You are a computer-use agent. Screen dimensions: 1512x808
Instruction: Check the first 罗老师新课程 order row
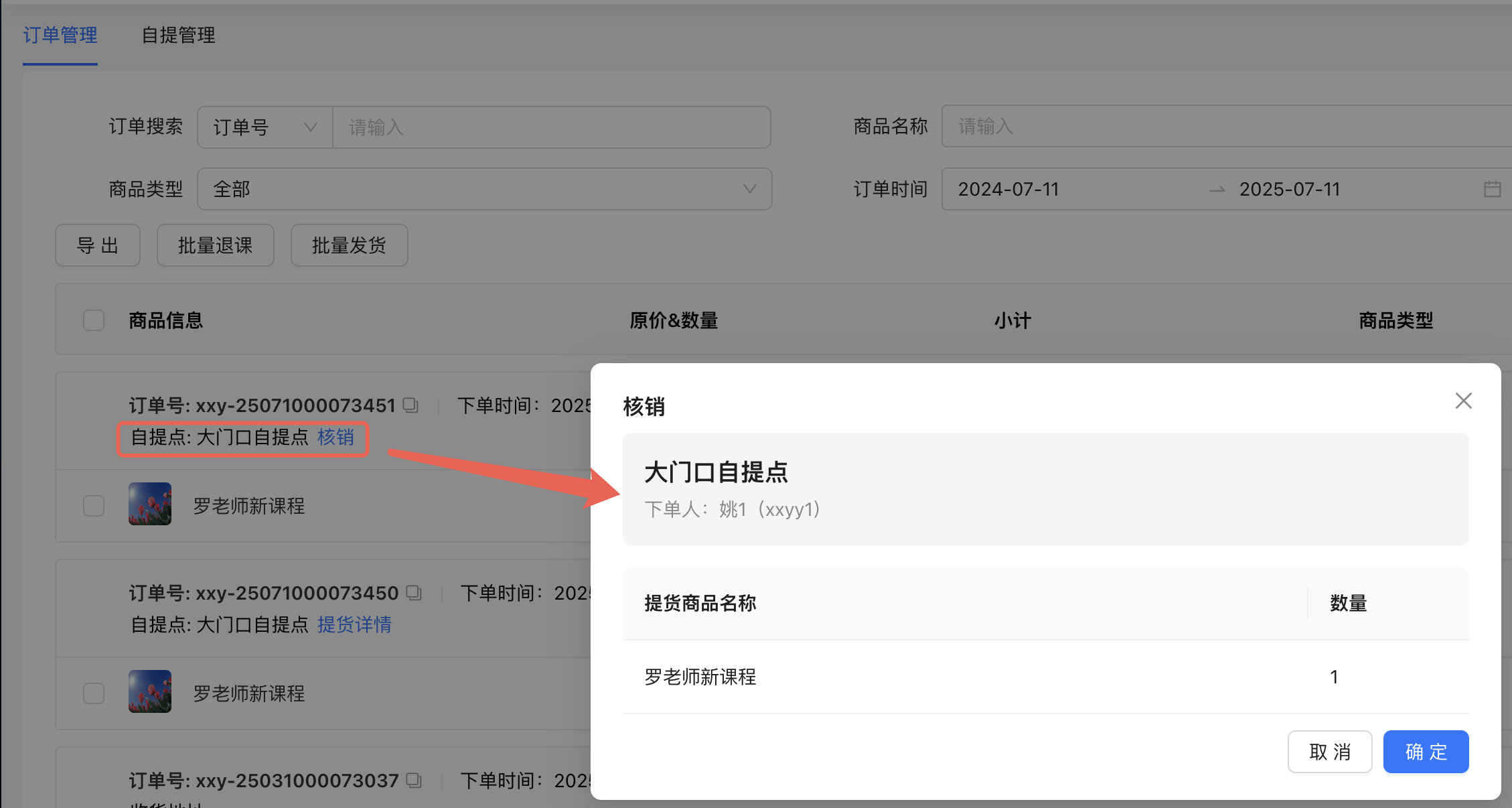pyautogui.click(x=94, y=505)
